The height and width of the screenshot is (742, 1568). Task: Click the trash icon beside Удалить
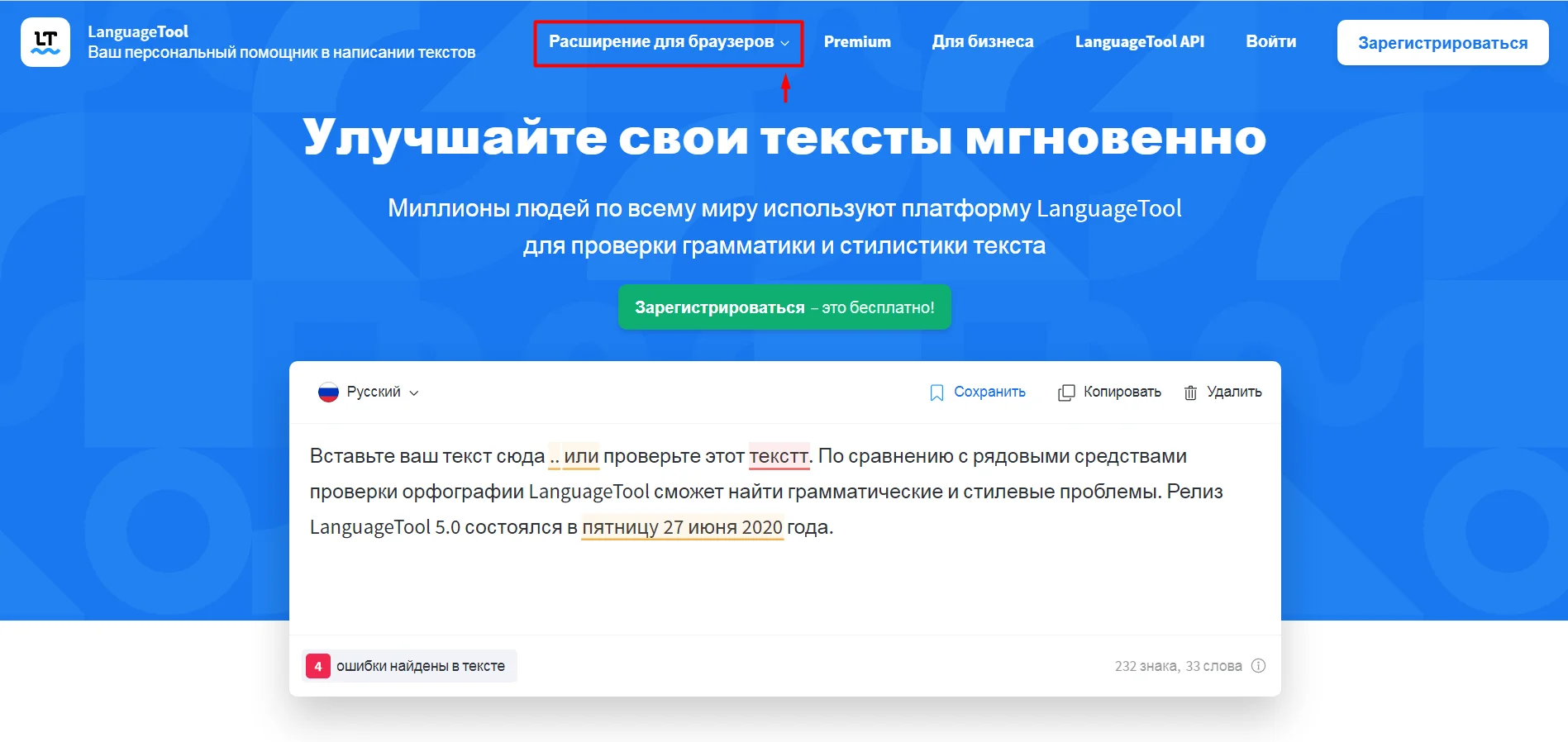1190,392
